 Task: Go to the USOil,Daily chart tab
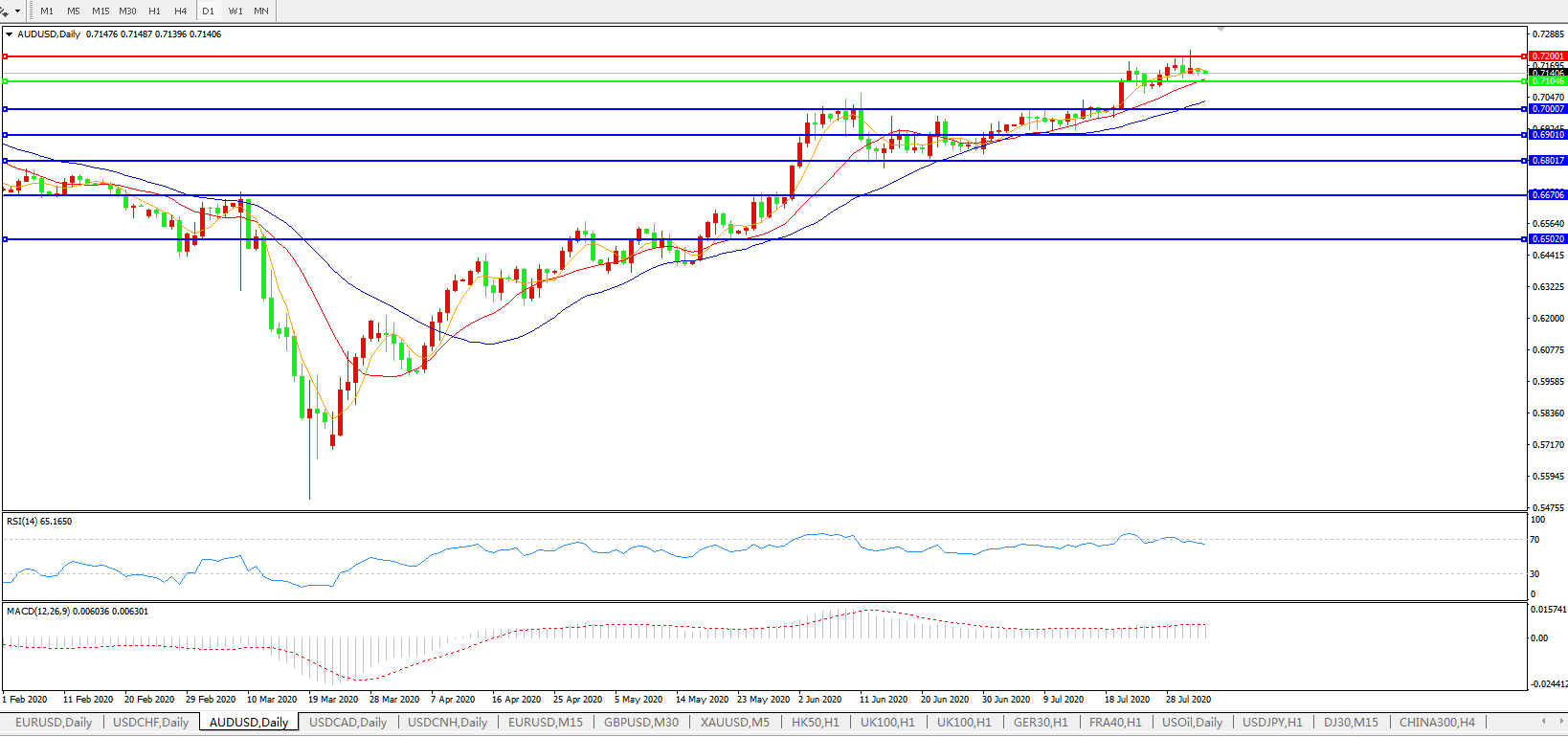1192,723
